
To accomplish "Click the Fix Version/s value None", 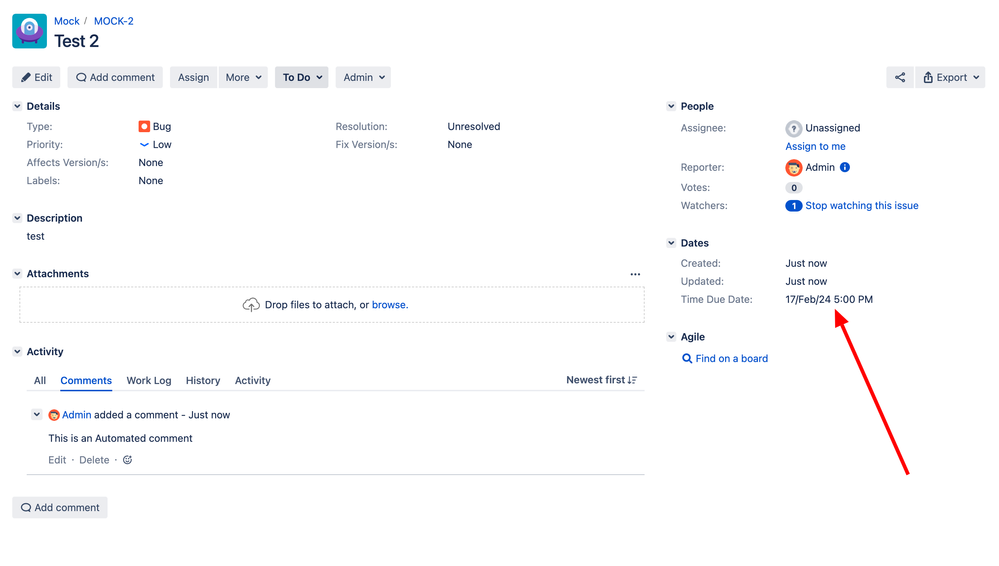I will tap(459, 145).
